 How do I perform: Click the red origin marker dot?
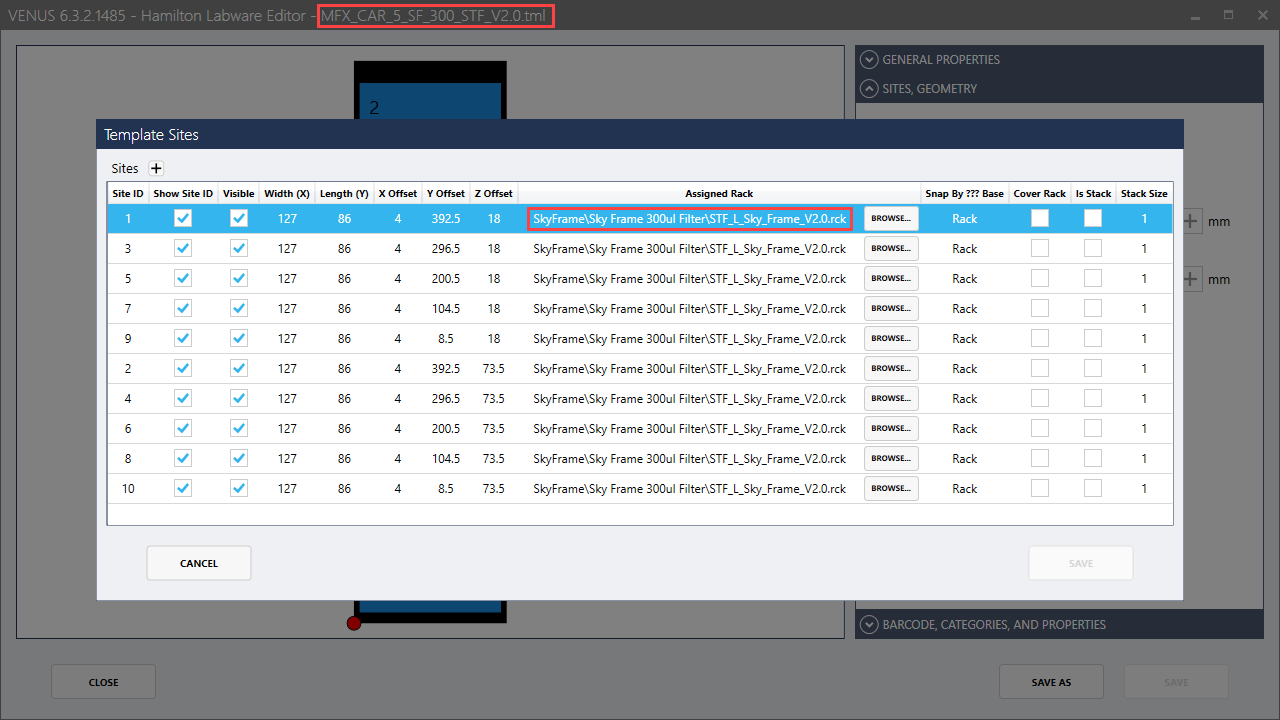353,624
